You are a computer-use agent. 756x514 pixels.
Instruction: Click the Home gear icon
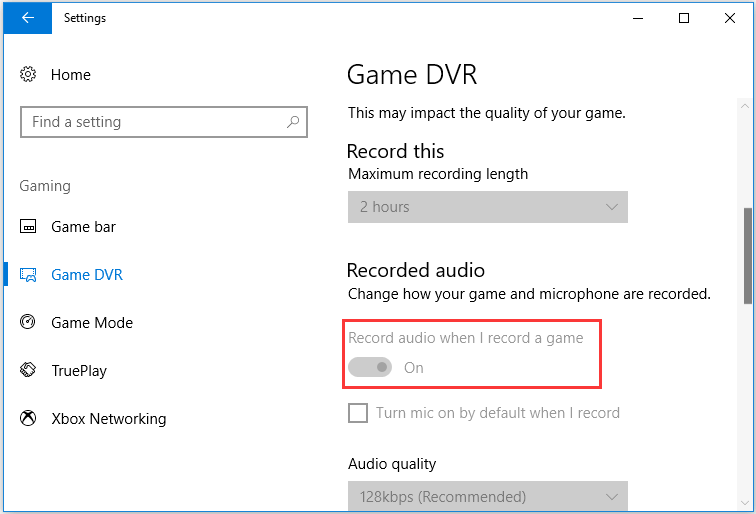tap(29, 75)
